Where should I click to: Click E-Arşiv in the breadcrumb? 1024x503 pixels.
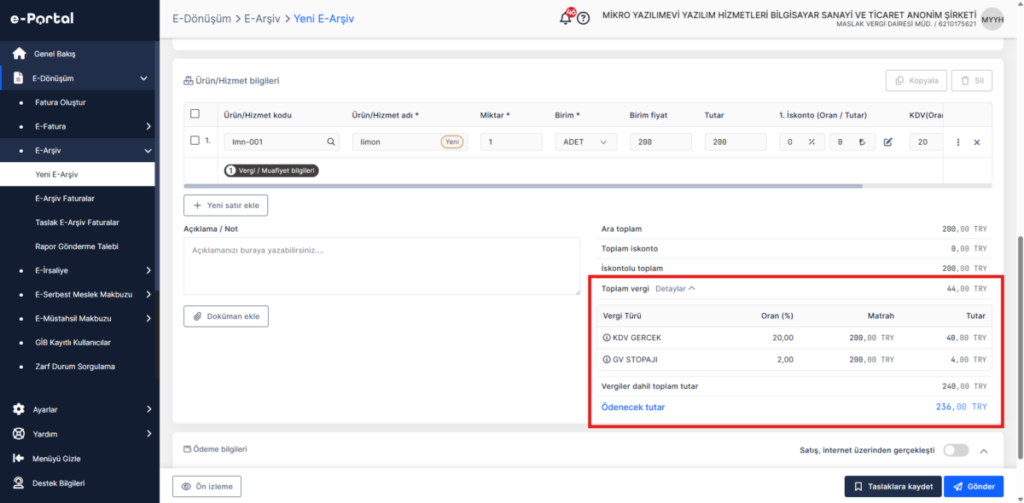tap(263, 19)
